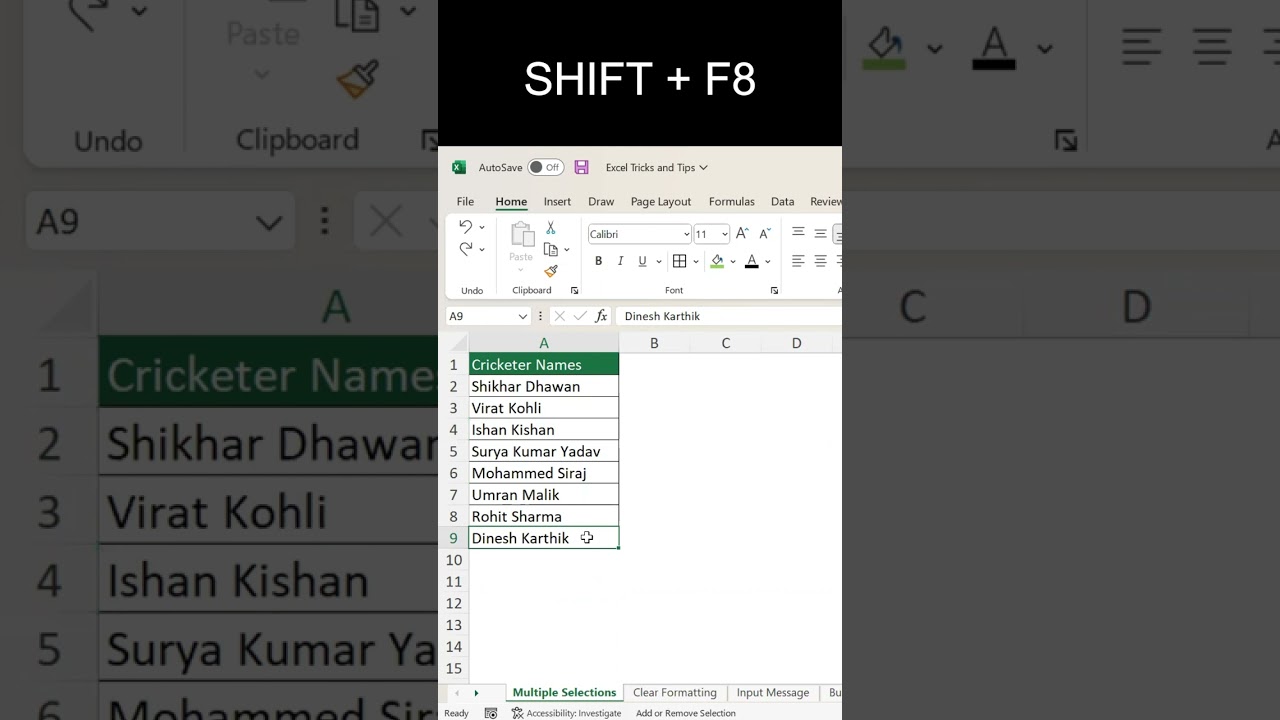Viewport: 1280px width, 720px height.
Task: Switch to the Draw ribbon tab
Action: point(601,202)
